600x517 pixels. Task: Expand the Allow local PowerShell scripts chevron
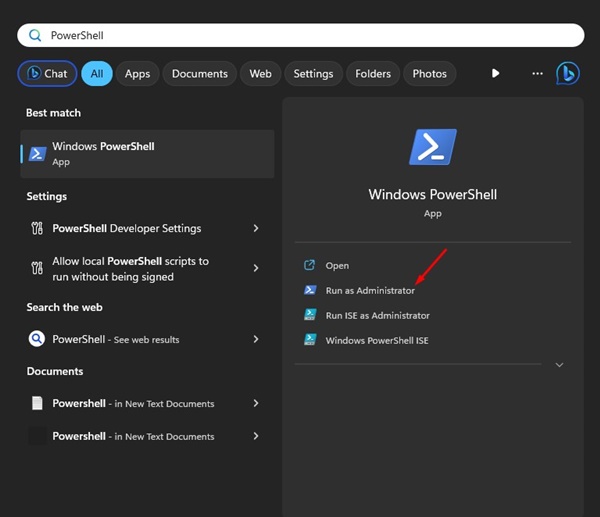coord(256,268)
